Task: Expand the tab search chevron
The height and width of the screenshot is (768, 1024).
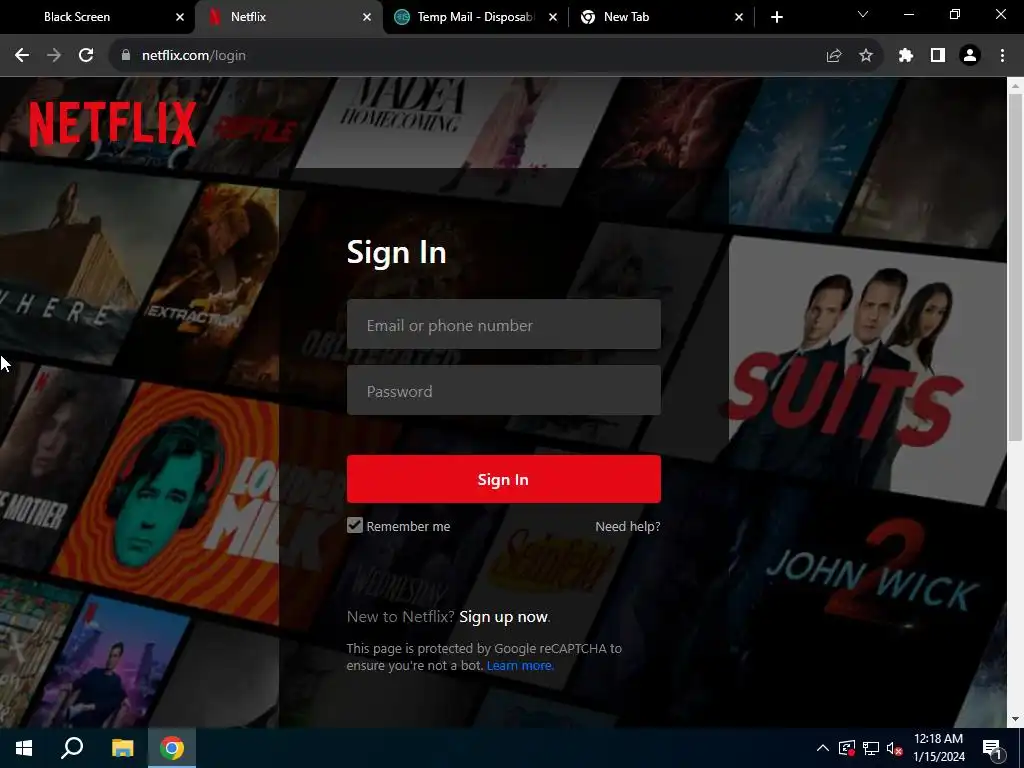Action: tap(863, 14)
